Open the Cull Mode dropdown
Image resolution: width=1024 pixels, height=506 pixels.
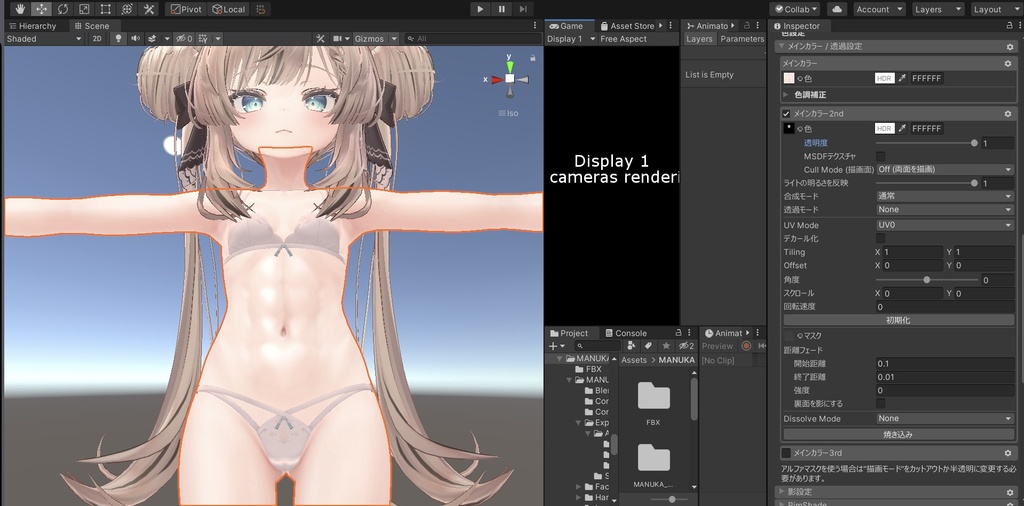pos(945,170)
